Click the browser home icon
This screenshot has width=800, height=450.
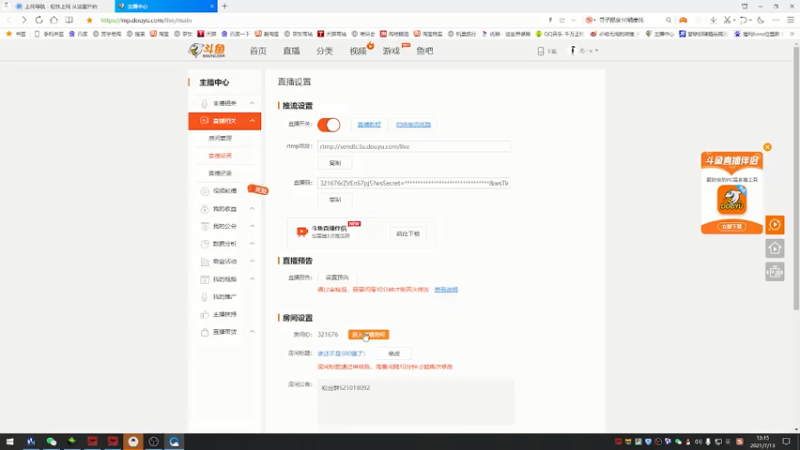54,20
